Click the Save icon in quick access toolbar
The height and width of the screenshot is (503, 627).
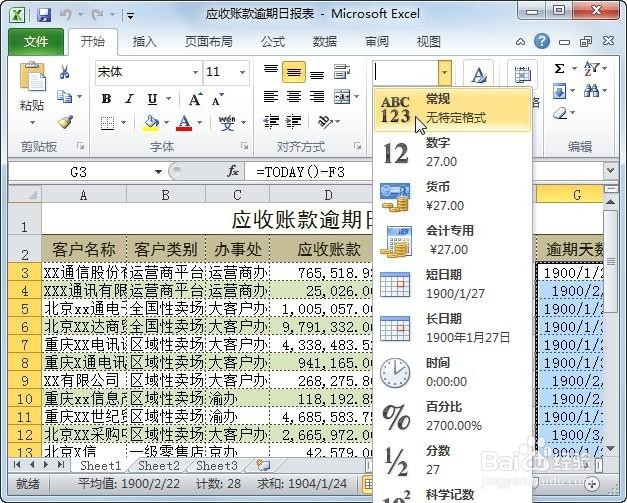[44, 15]
